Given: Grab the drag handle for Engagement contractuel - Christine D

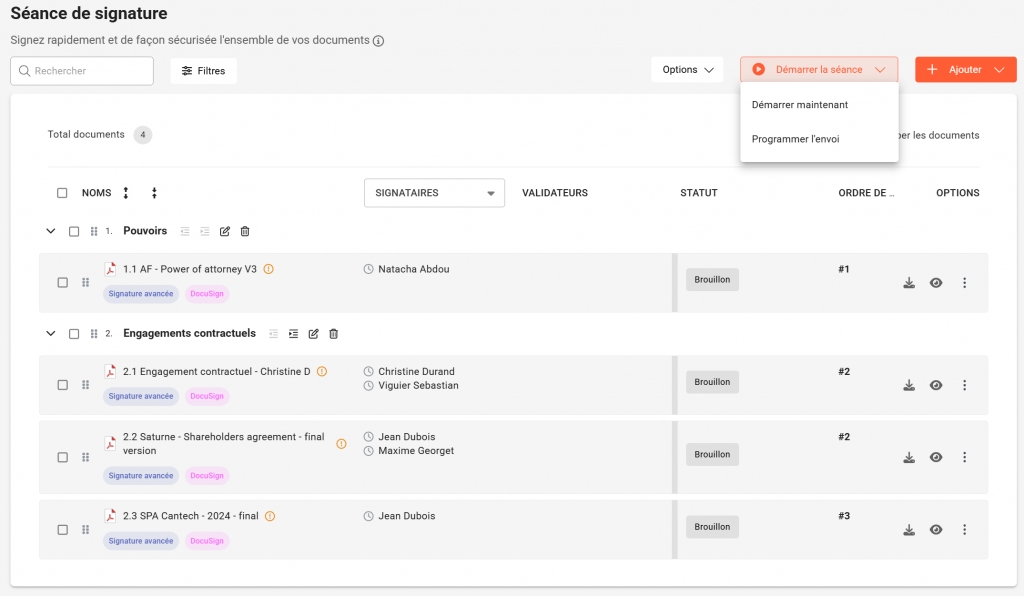Looking at the screenshot, I should pos(86,385).
